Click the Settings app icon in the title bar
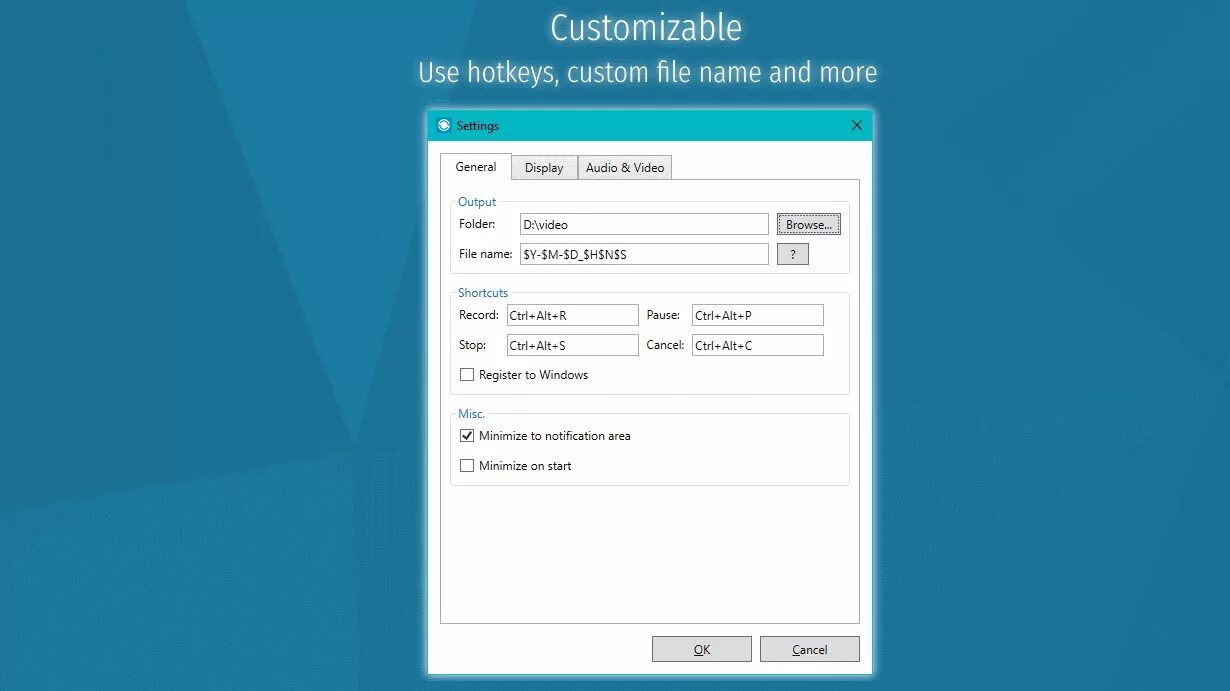Image resolution: width=1230 pixels, height=691 pixels. (444, 125)
